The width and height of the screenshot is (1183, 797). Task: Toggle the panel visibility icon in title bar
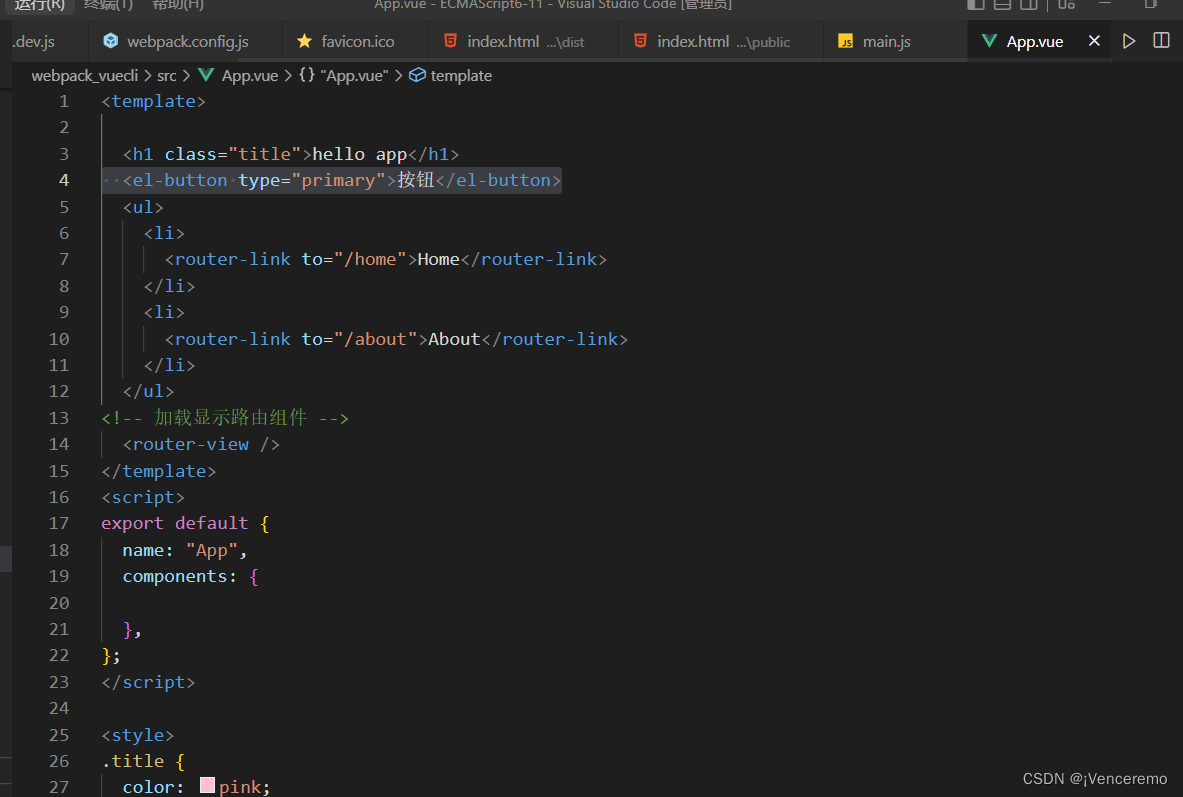click(x=1001, y=6)
